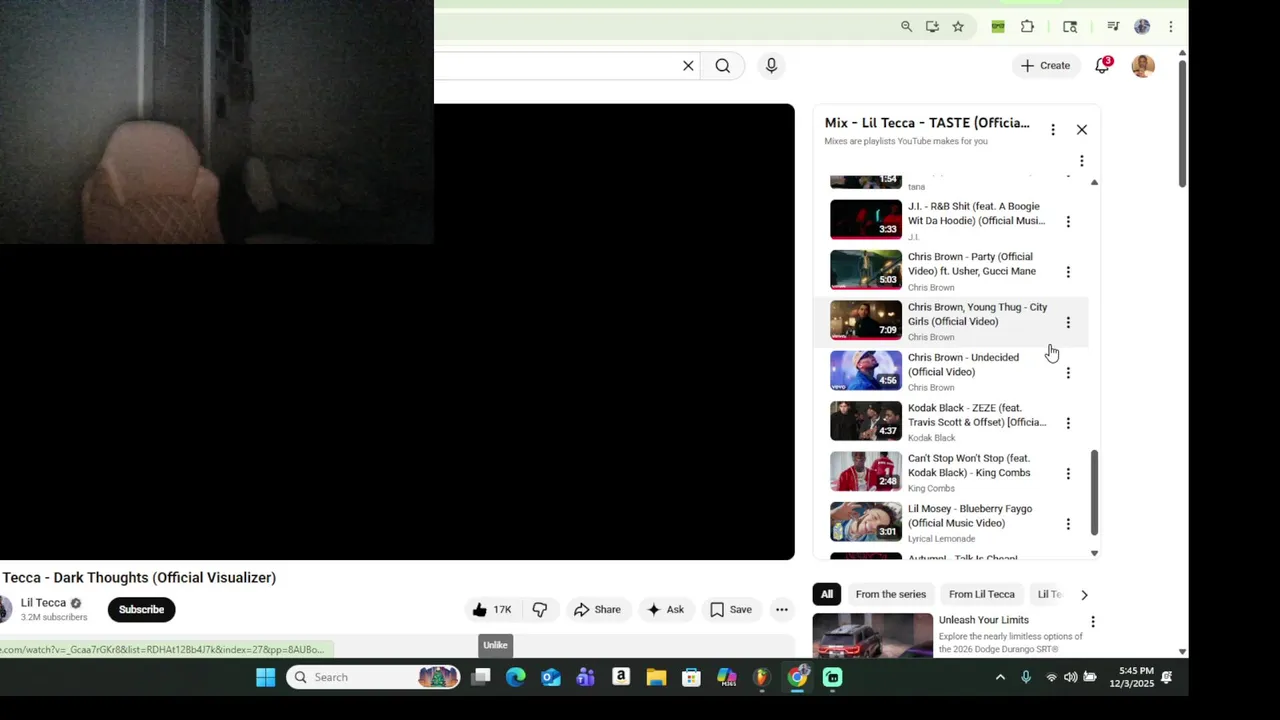Open more actions ellipsis under video
The width and height of the screenshot is (1280, 720).
pyautogui.click(x=782, y=610)
